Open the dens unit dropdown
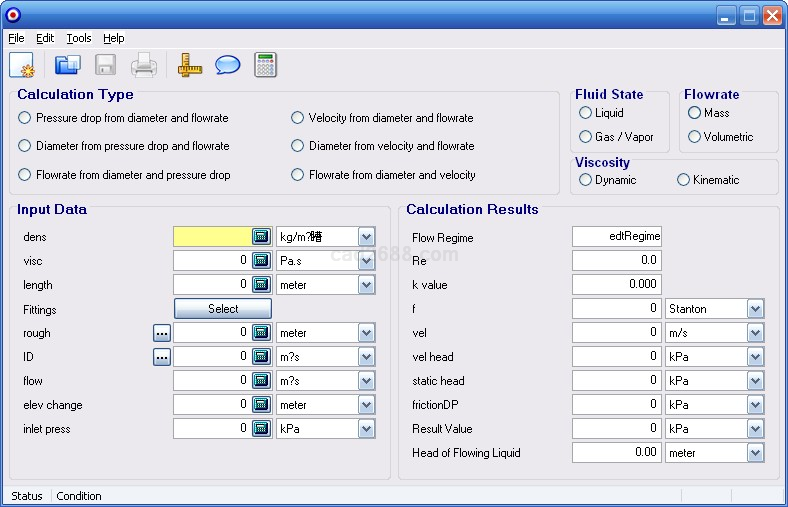Image resolution: width=788 pixels, height=507 pixels. (366, 237)
